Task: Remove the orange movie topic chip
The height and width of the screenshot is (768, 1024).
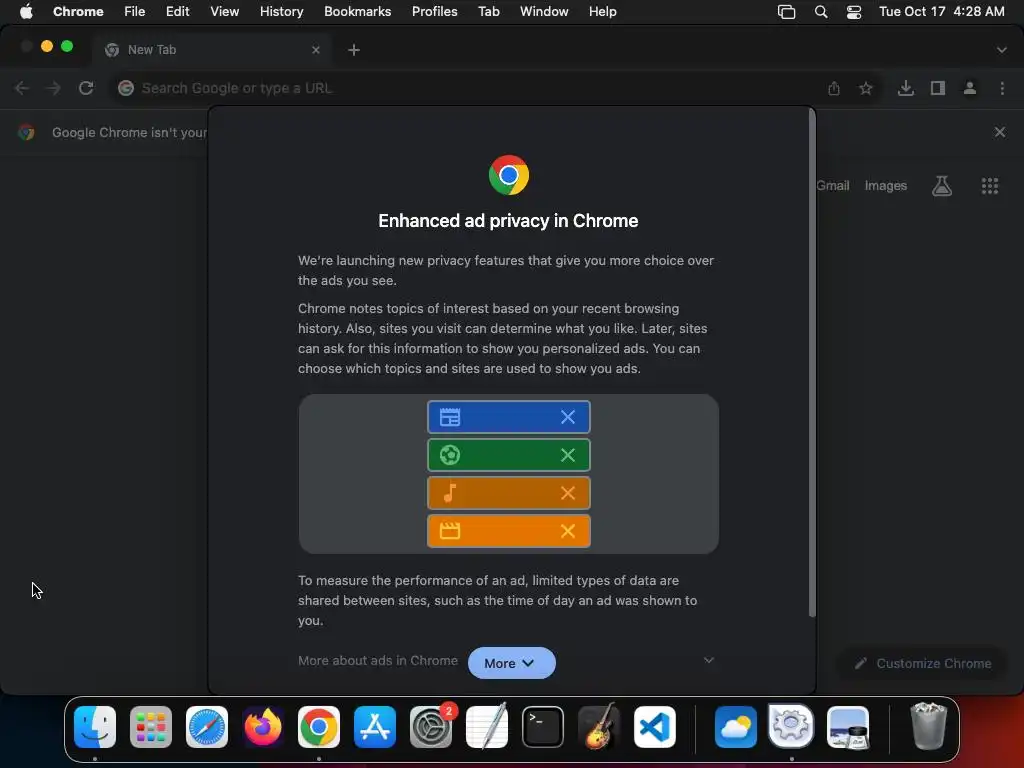Action: click(568, 531)
